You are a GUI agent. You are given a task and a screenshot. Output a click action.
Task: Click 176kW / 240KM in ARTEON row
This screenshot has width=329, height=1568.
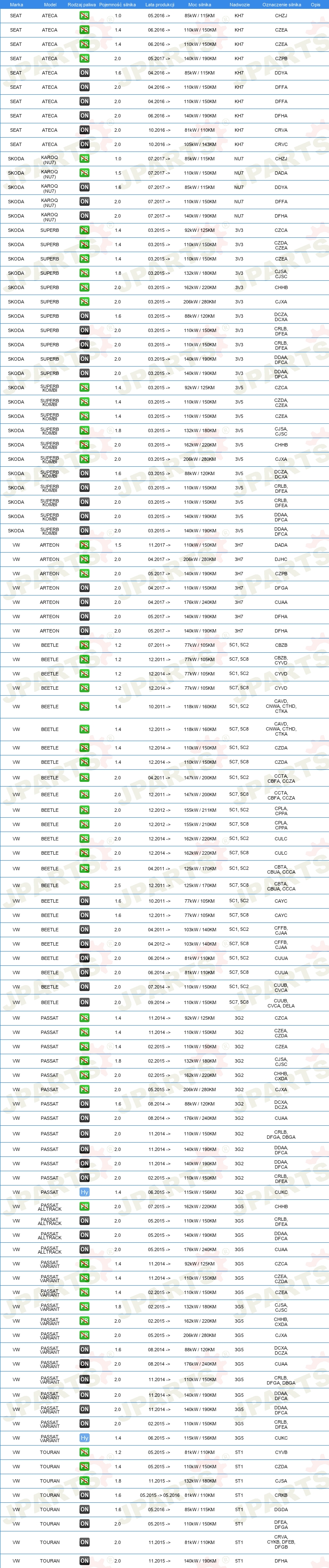(200, 602)
